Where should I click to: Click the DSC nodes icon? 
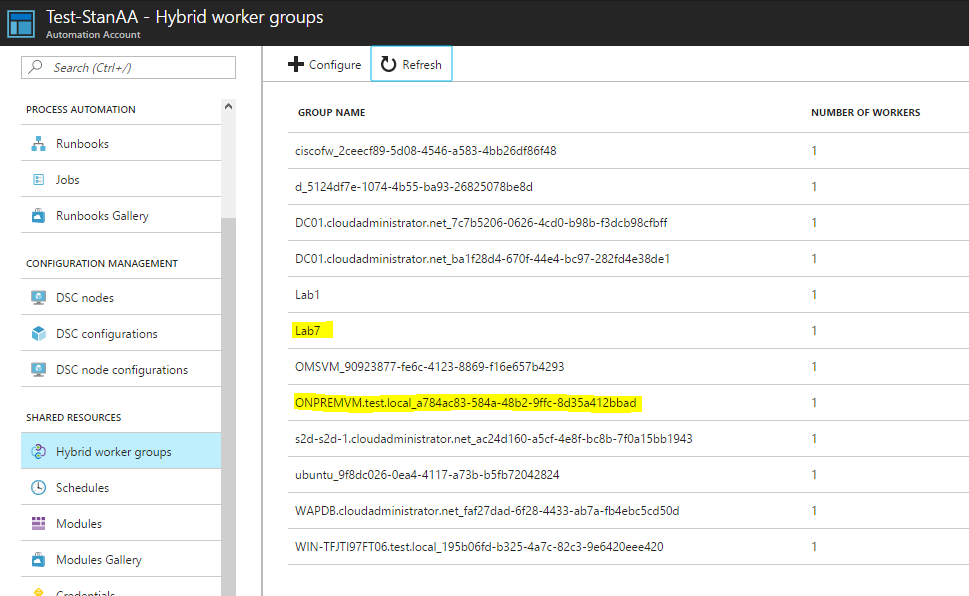(39, 298)
